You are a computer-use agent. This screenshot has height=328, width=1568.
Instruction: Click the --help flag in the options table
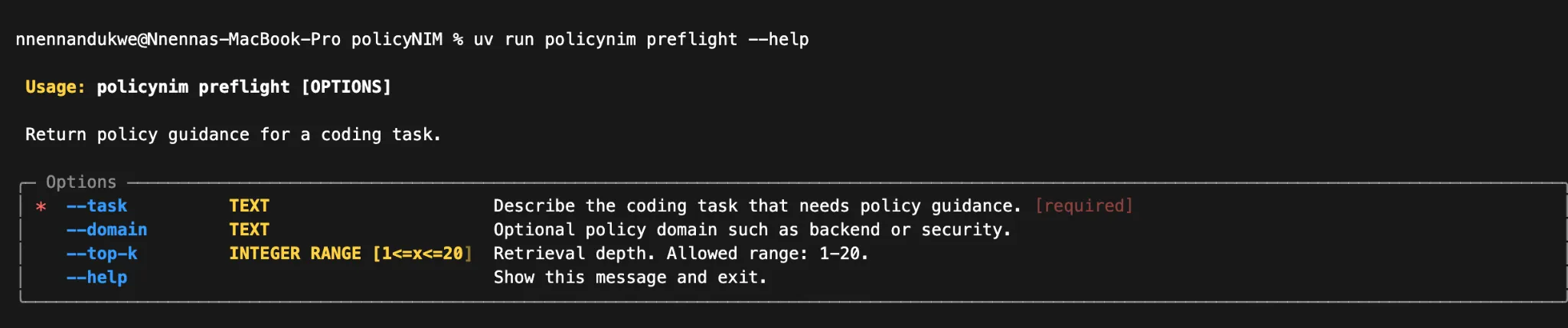(x=96, y=277)
